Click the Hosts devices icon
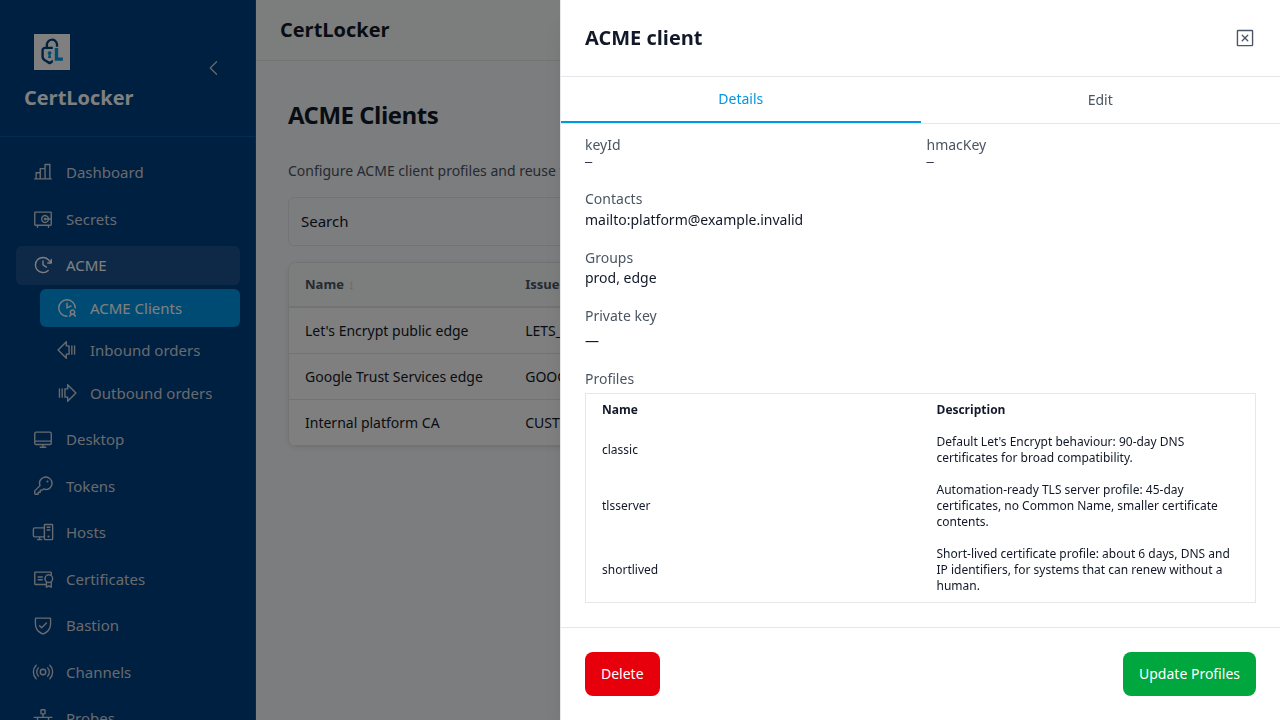Viewport: 1280px width, 720px height. 43,532
